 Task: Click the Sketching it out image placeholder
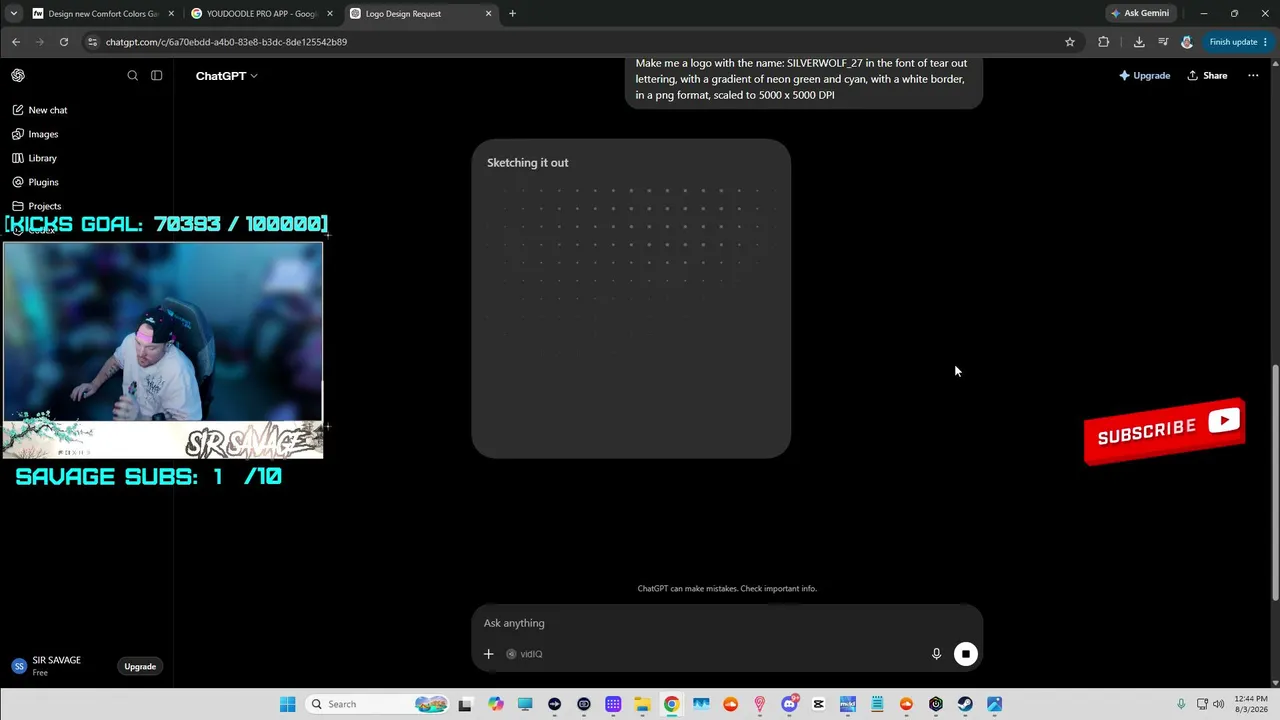pos(631,298)
